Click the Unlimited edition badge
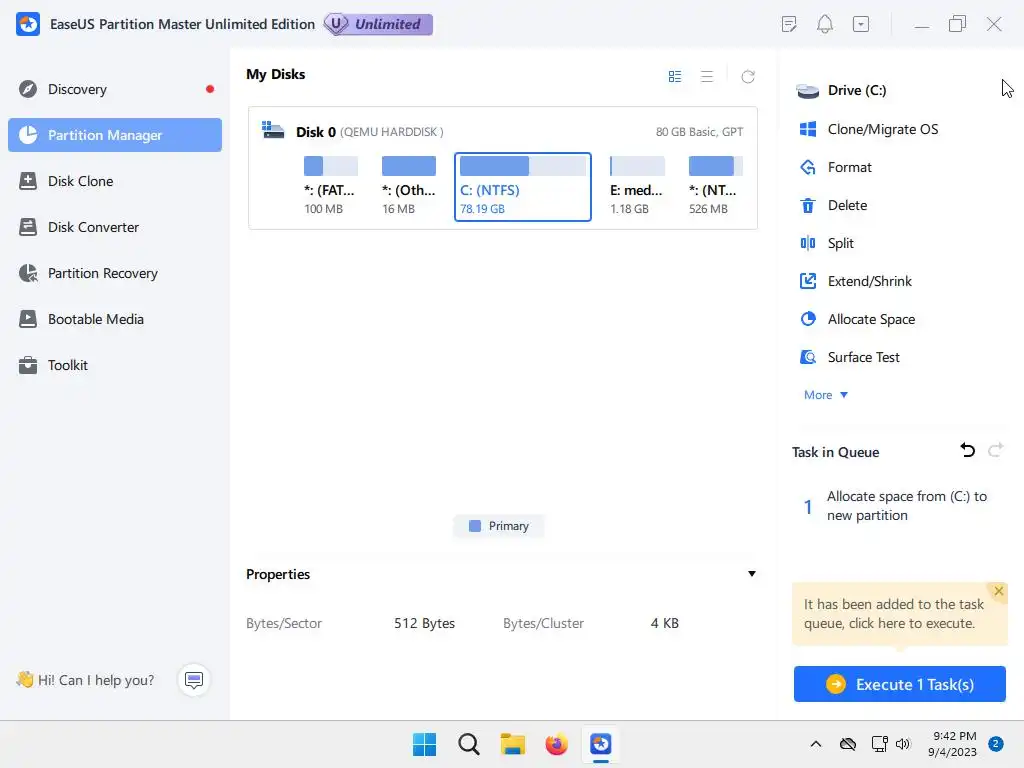Viewport: 1024px width, 768px height. [378, 24]
